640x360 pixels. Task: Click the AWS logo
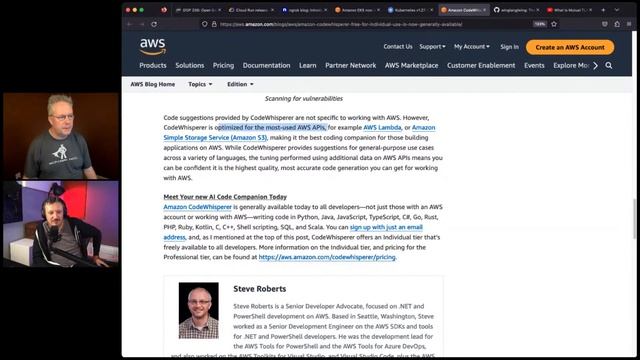click(x=153, y=47)
